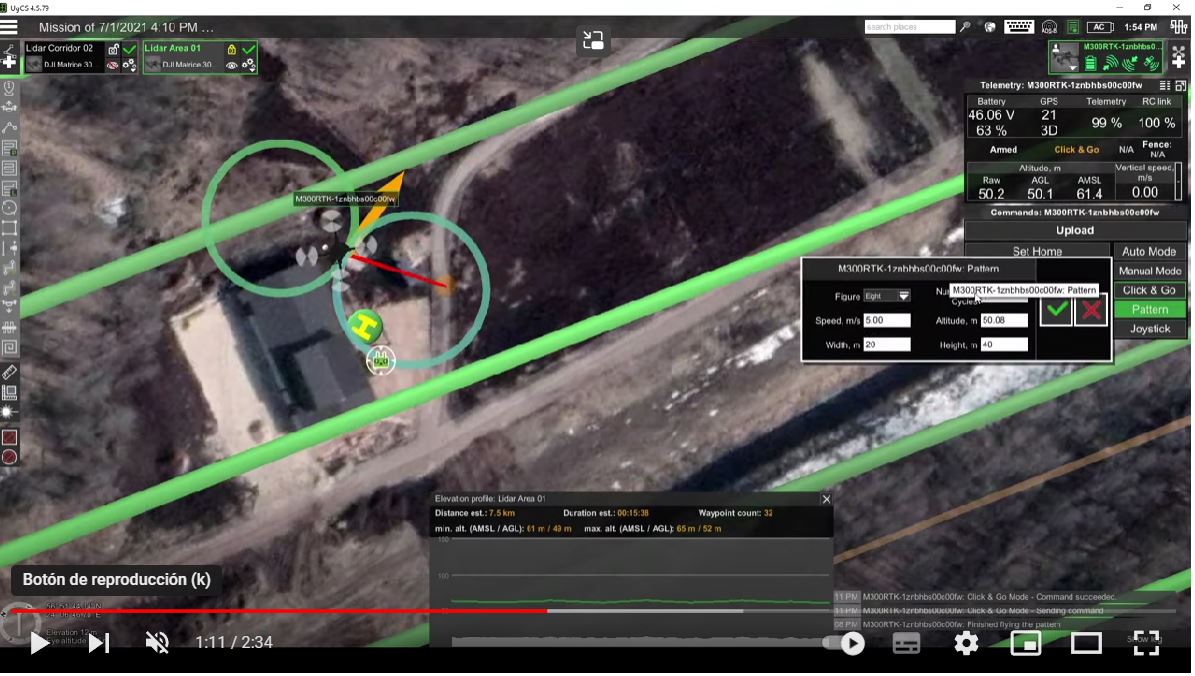Toggle video autoplay switch
Viewport: 1195px width, 676px height.
tap(844, 644)
